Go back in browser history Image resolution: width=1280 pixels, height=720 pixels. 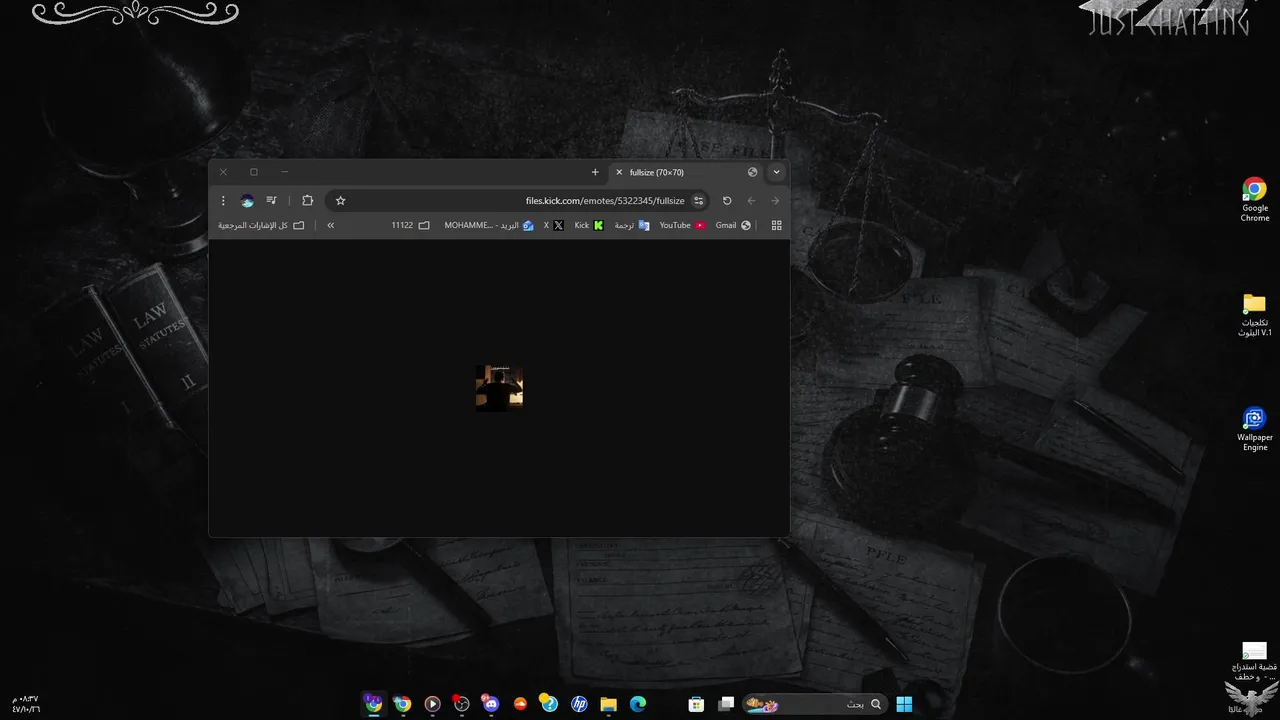(751, 201)
